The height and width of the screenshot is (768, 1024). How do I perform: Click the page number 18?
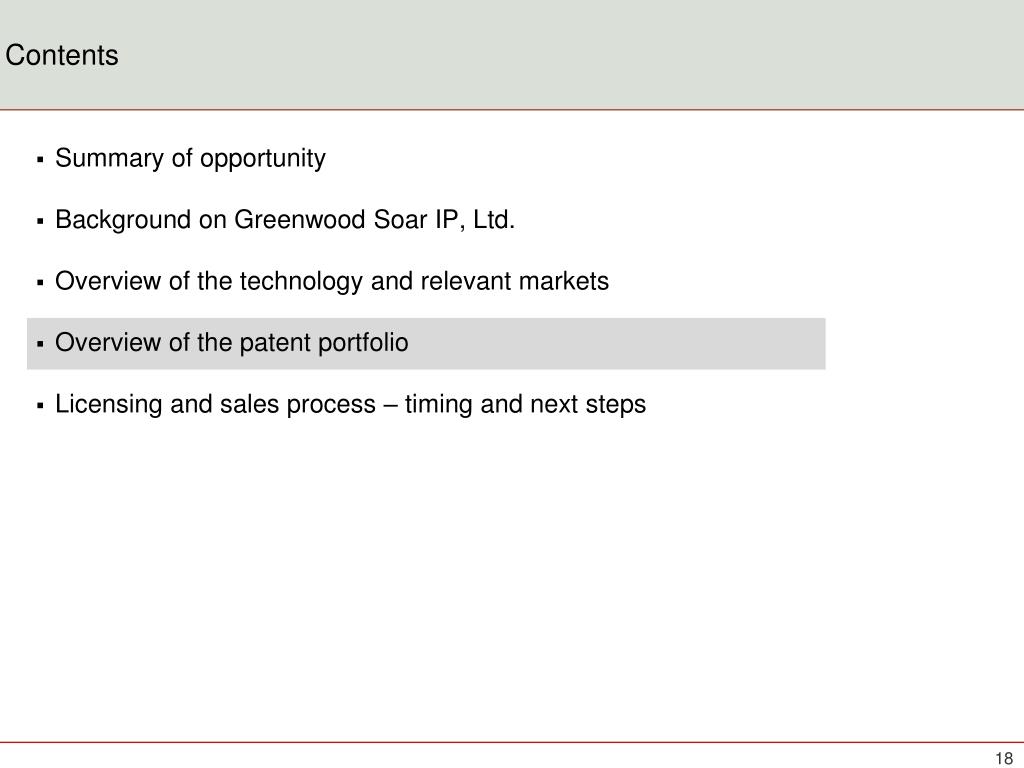1004,758
